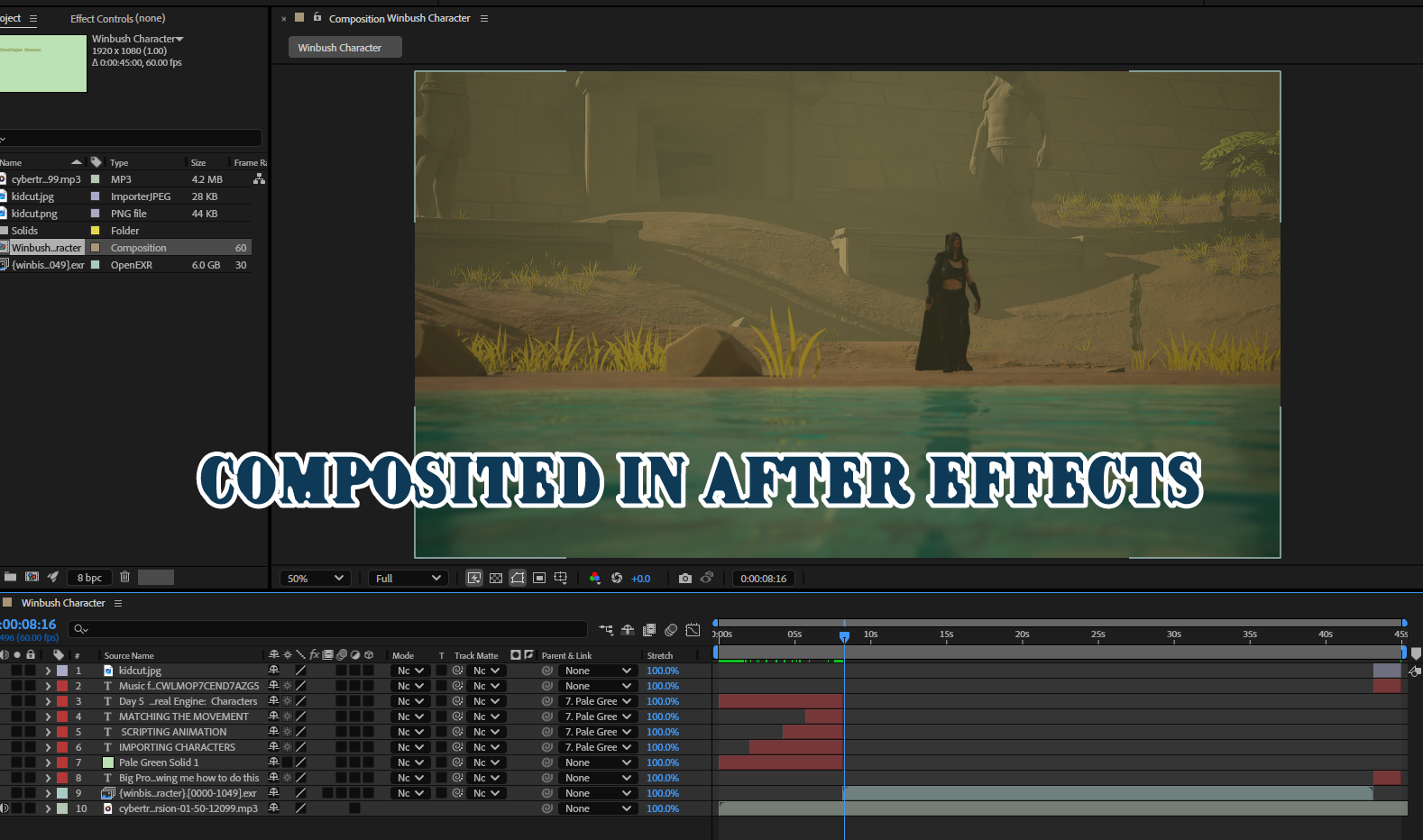Toggle motion blur for the SCRIPTING ANIMATION layer
The width and height of the screenshot is (1423, 840).
341,732
